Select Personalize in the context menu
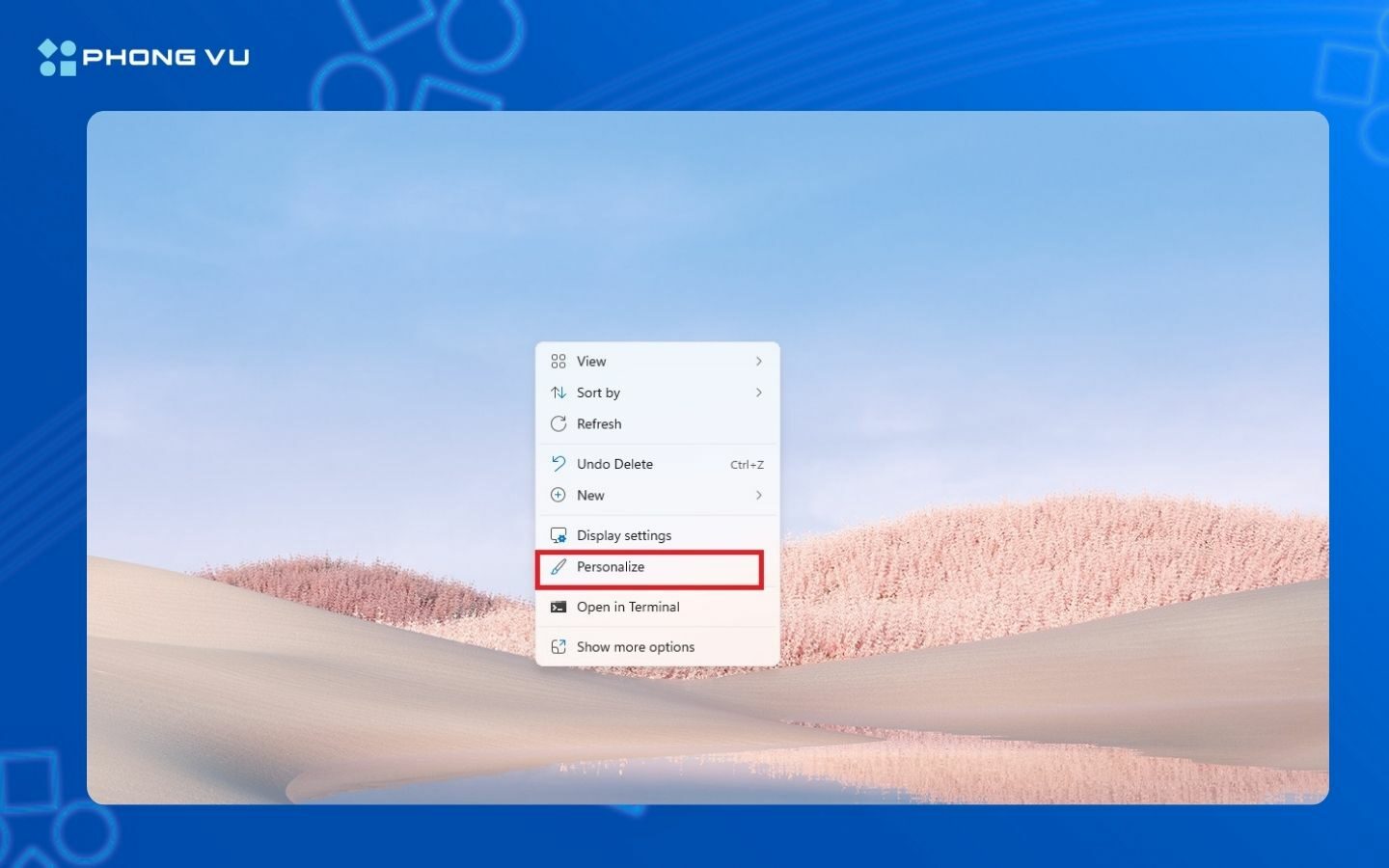1389x868 pixels. click(x=657, y=567)
